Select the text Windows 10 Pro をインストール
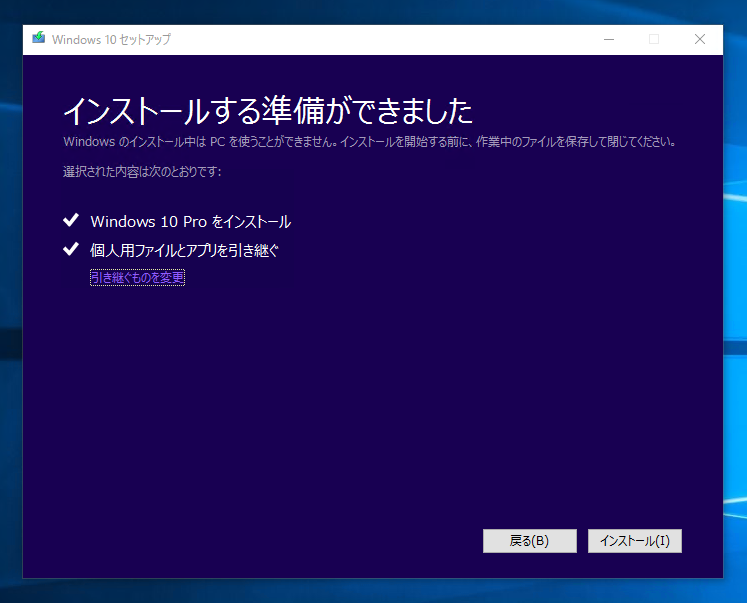The width and height of the screenshot is (747, 603). pyautogui.click(x=191, y=221)
